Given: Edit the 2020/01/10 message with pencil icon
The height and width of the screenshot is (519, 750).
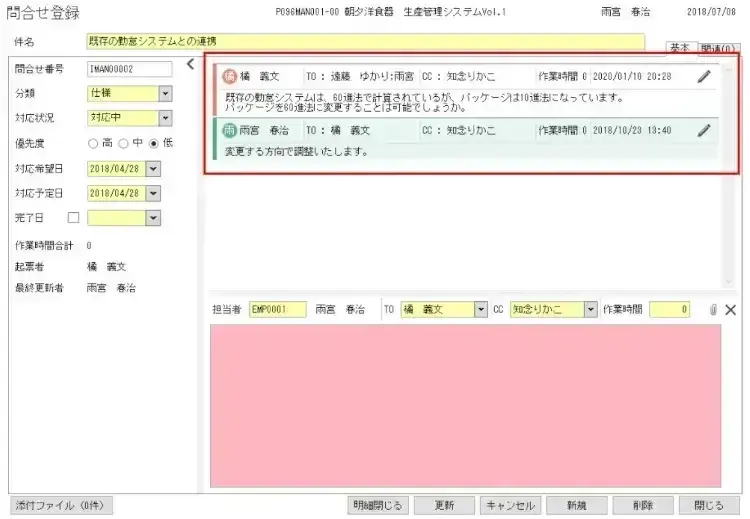Looking at the screenshot, I should [x=704, y=77].
